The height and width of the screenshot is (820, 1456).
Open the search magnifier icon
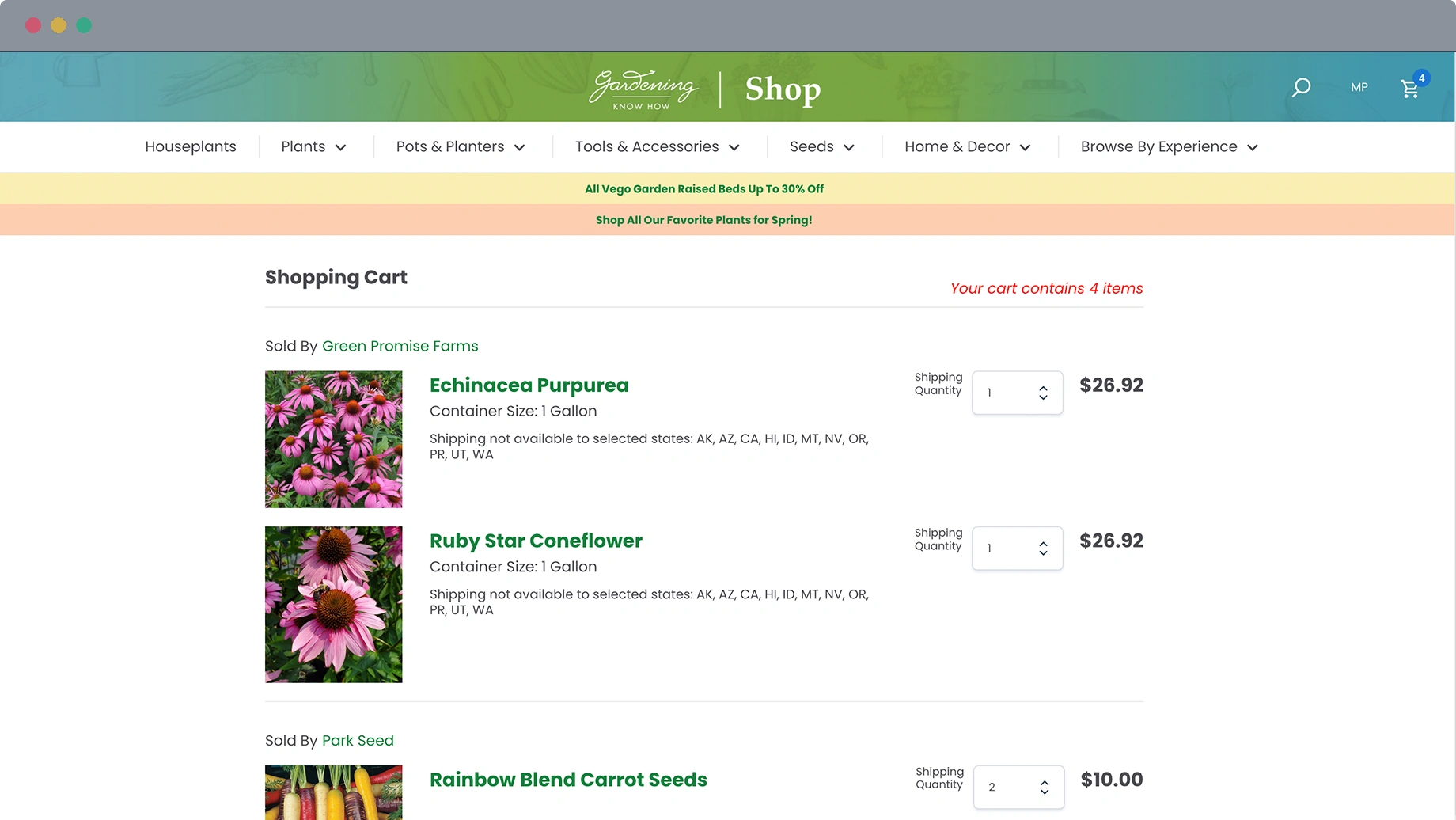click(1301, 87)
